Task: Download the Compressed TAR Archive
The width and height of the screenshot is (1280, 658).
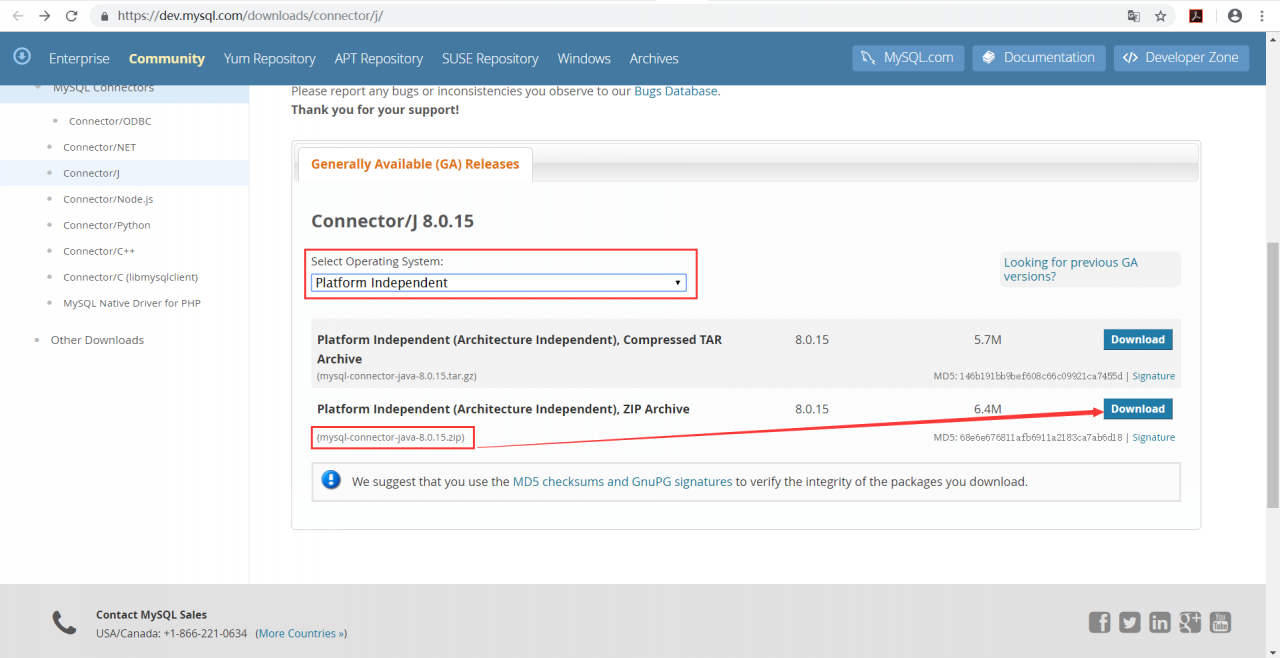Action: coord(1138,339)
